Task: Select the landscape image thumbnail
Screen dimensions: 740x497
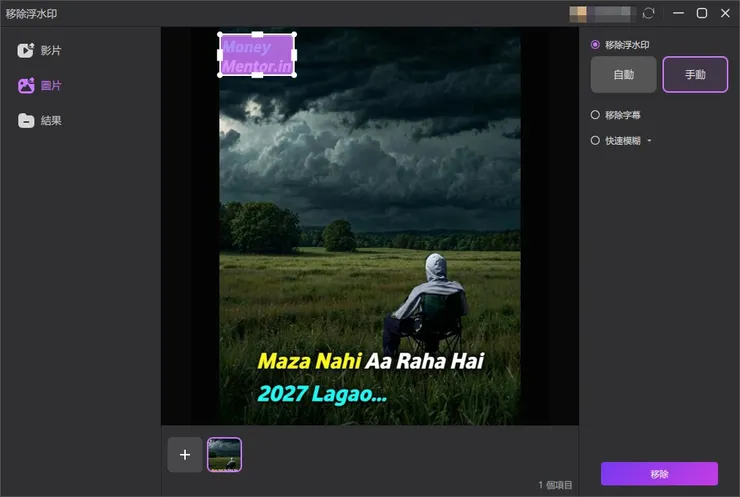Action: 224,455
